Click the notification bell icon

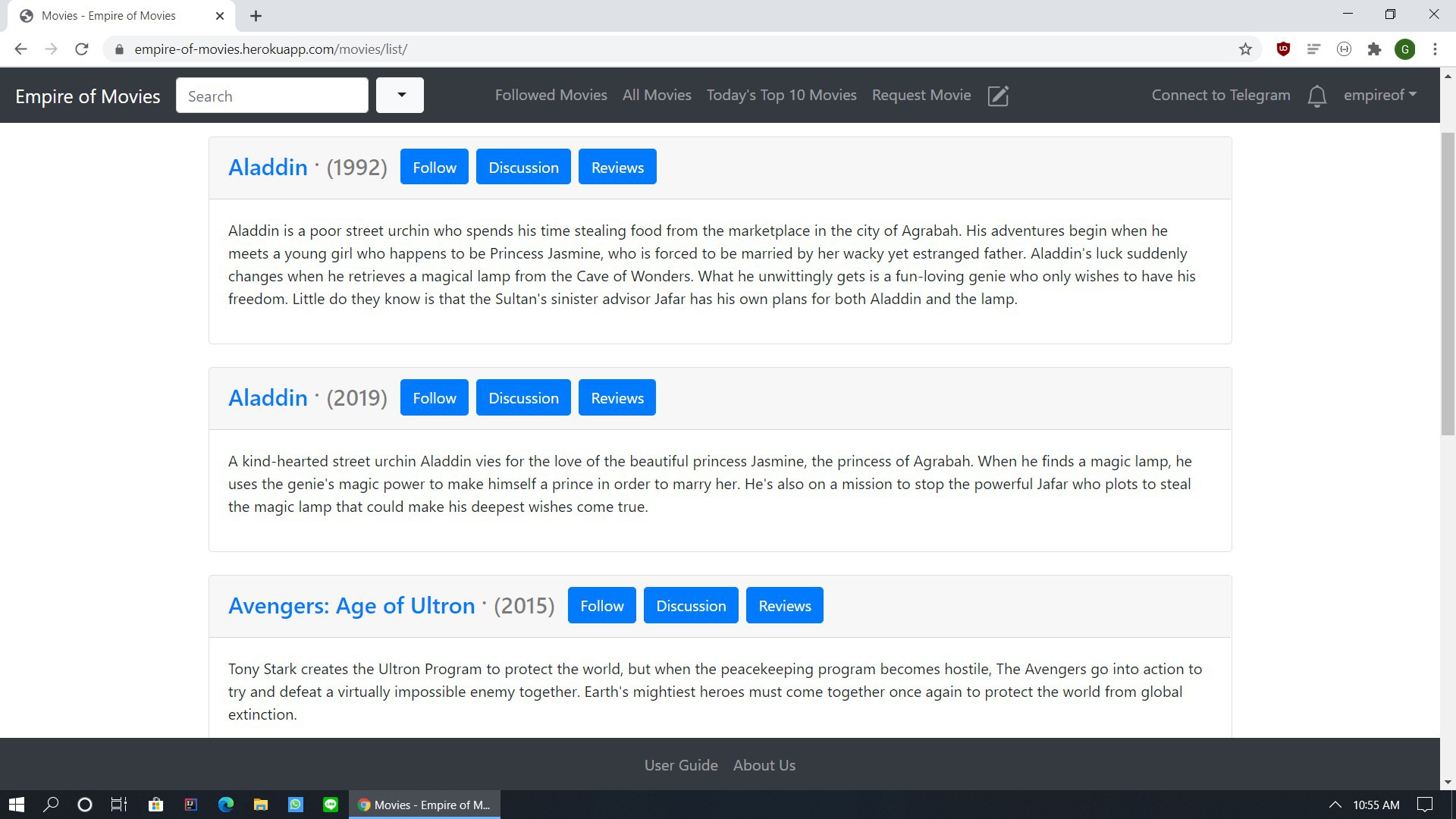coord(1316,96)
